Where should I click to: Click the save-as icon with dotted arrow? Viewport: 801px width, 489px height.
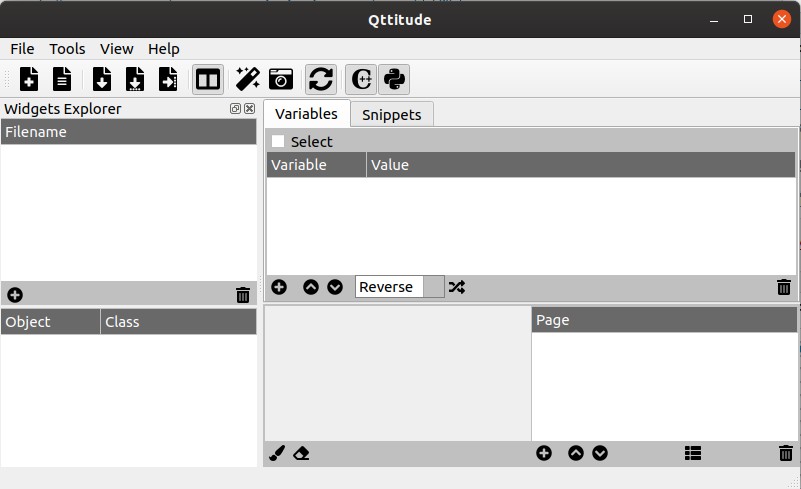point(135,79)
